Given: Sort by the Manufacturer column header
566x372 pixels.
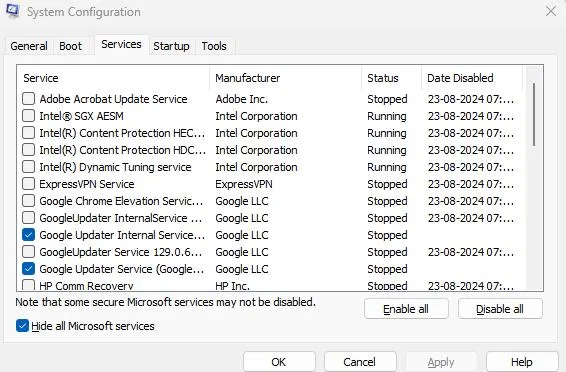Looking at the screenshot, I should 285,78.
